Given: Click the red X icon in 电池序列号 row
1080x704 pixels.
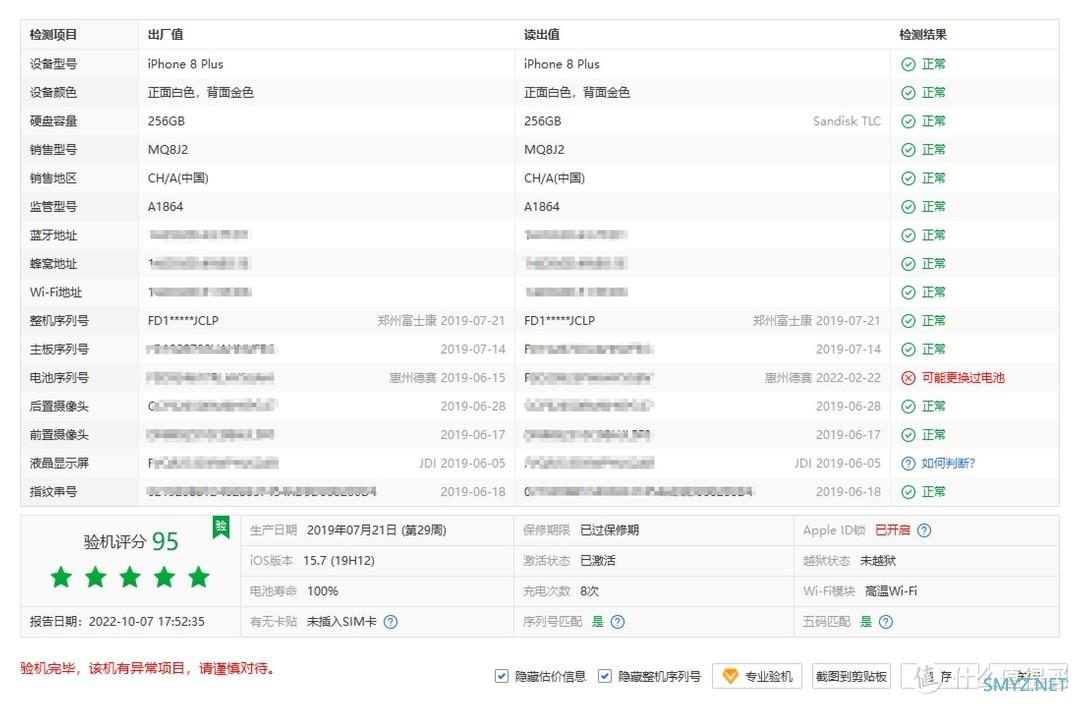Looking at the screenshot, I should point(908,378).
